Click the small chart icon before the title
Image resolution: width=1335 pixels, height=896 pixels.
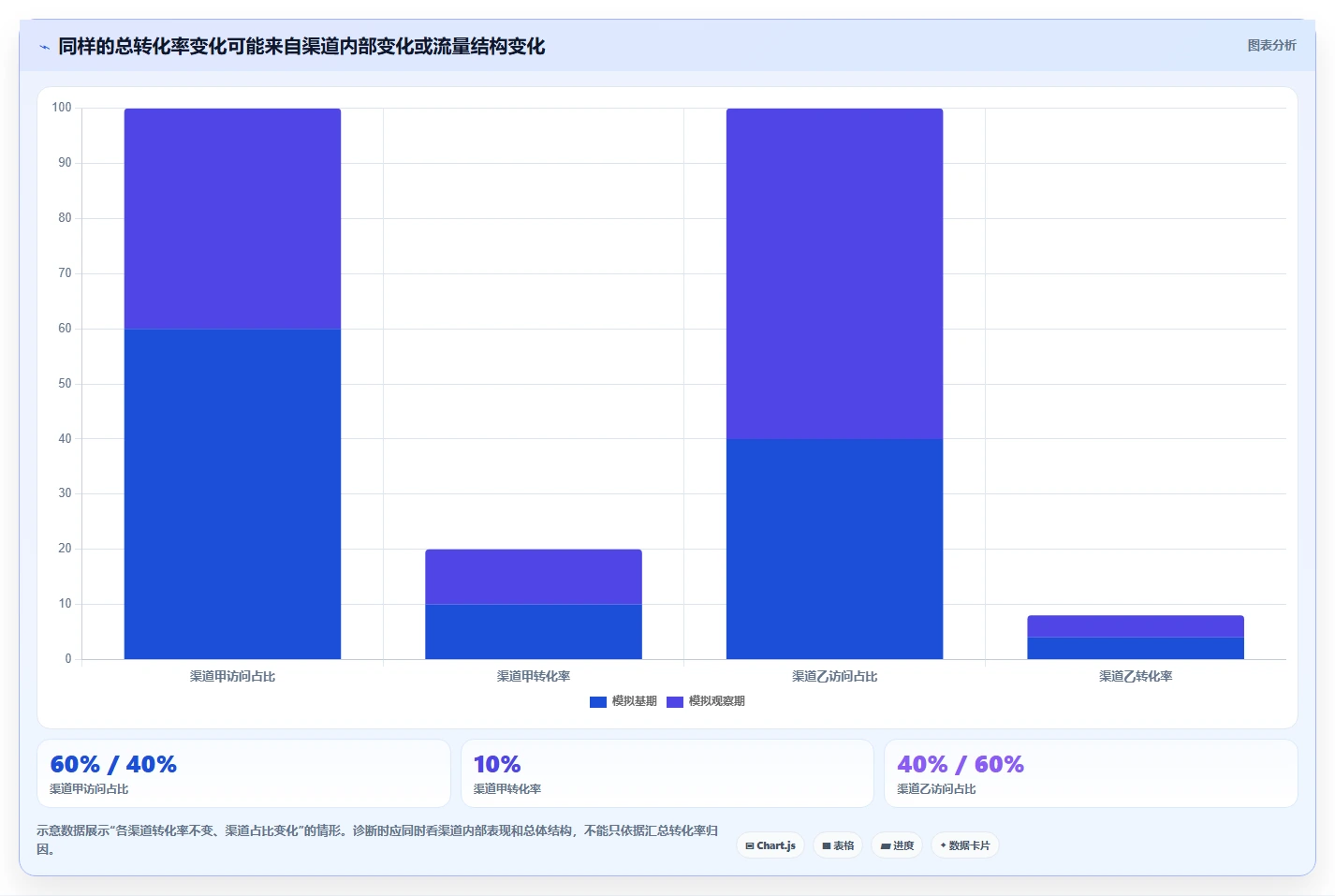[44, 47]
